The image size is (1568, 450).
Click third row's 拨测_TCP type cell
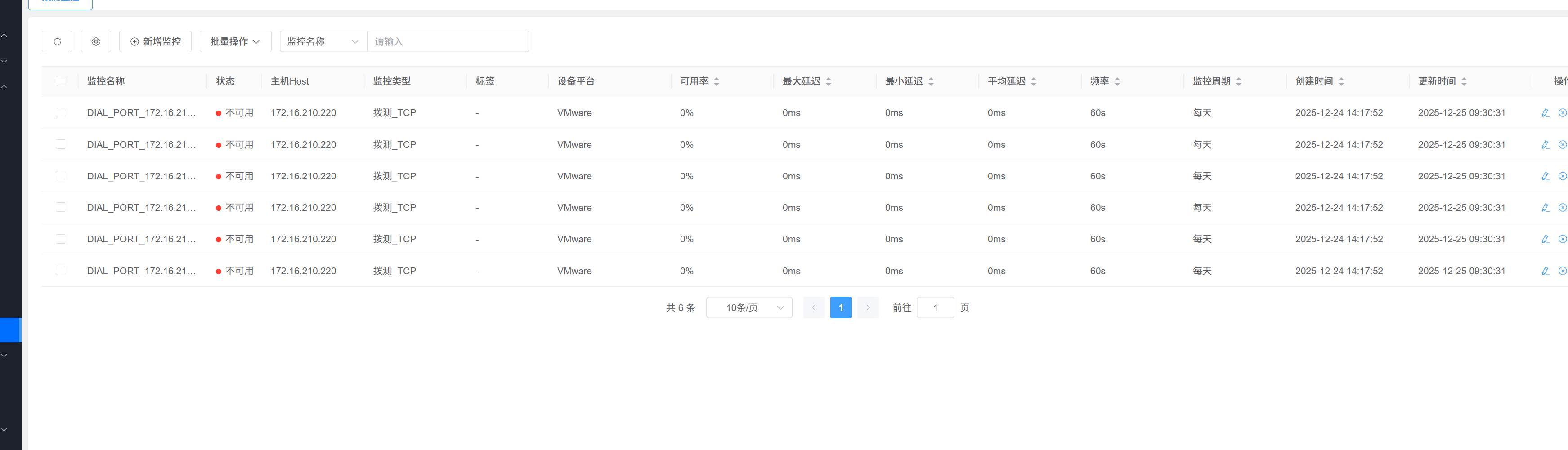tap(394, 176)
